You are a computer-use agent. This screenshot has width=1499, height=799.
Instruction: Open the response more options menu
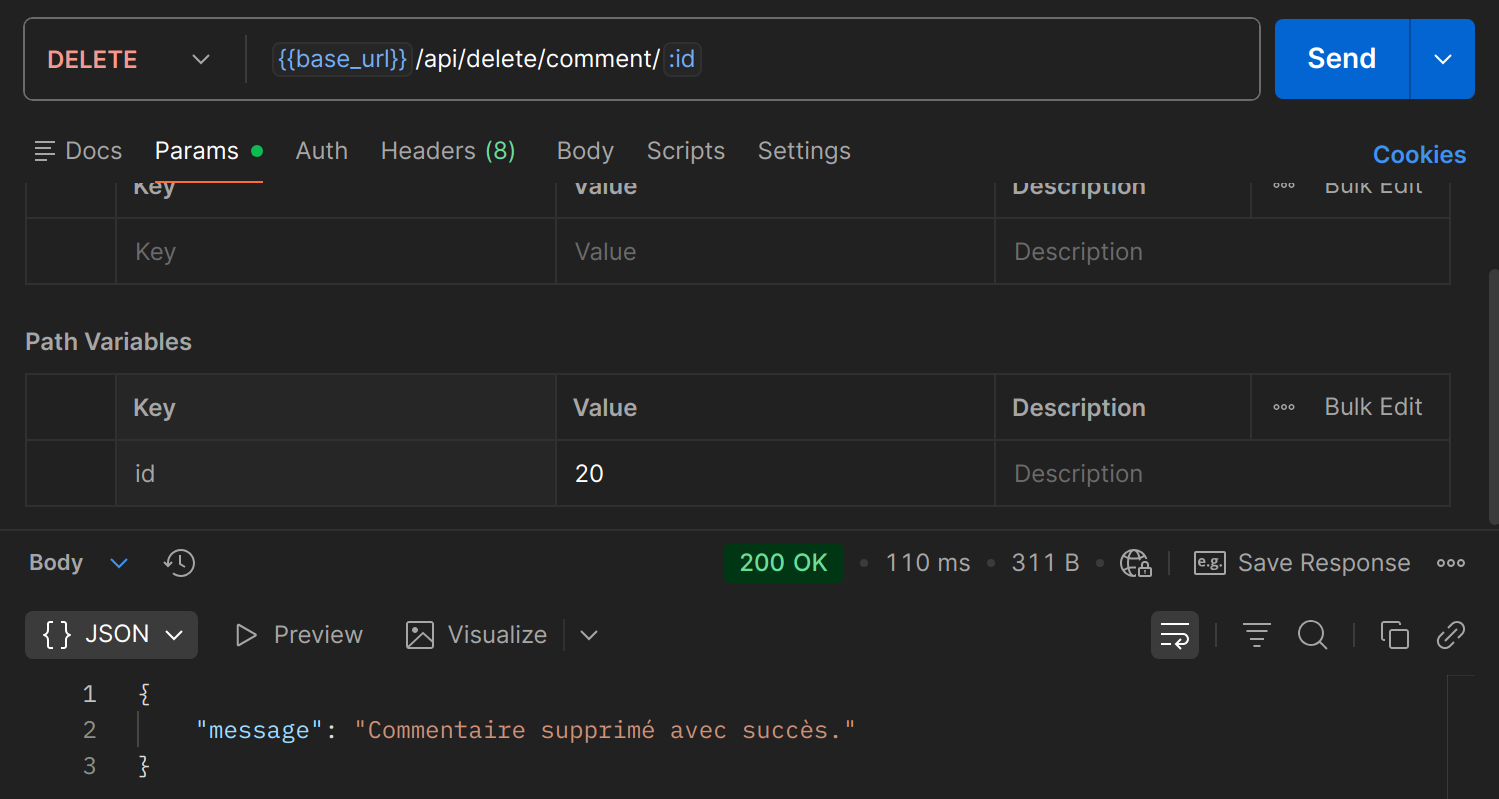coord(1450,563)
